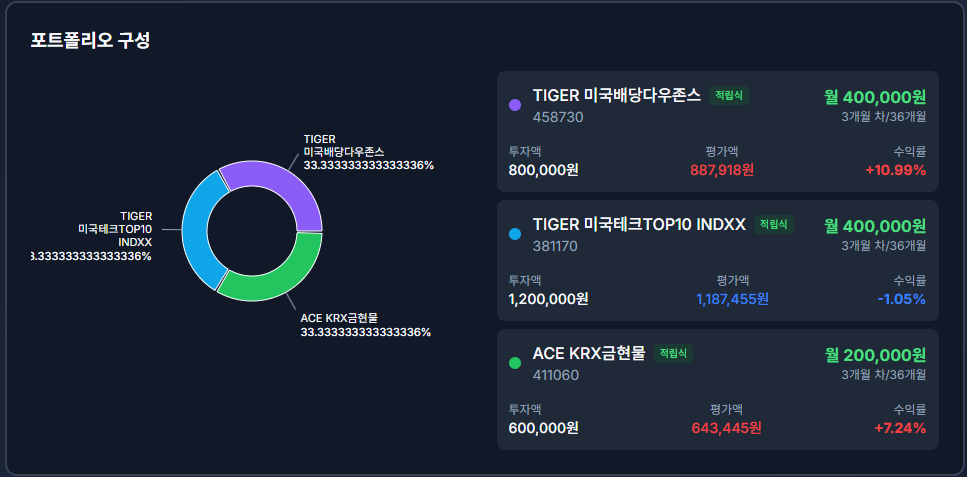Image resolution: width=967 pixels, height=477 pixels.
Task: Click the blue dot beside TIGER 미국테크TOP10 INDXX
Action: [x=515, y=234]
